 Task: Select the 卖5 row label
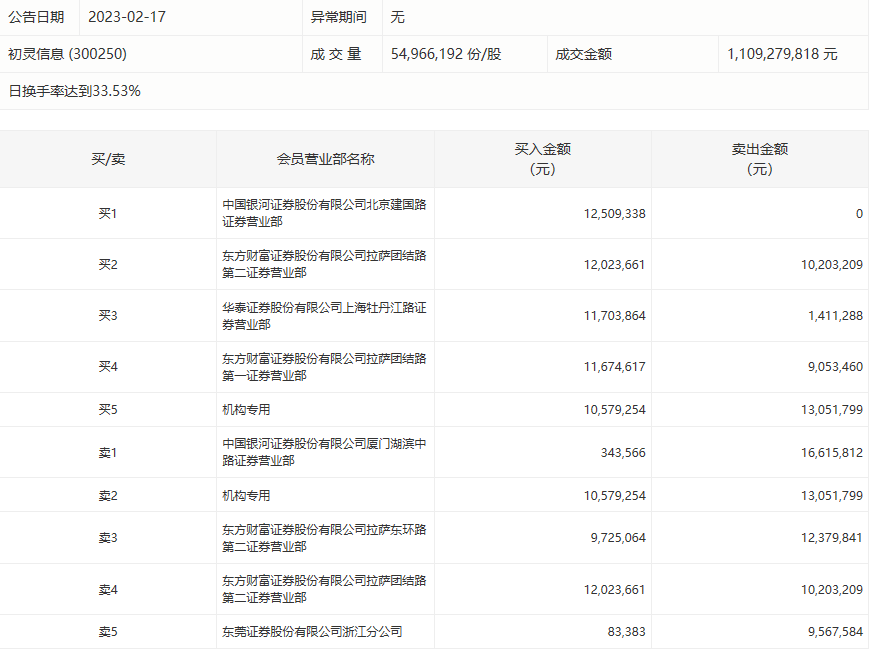click(x=108, y=632)
